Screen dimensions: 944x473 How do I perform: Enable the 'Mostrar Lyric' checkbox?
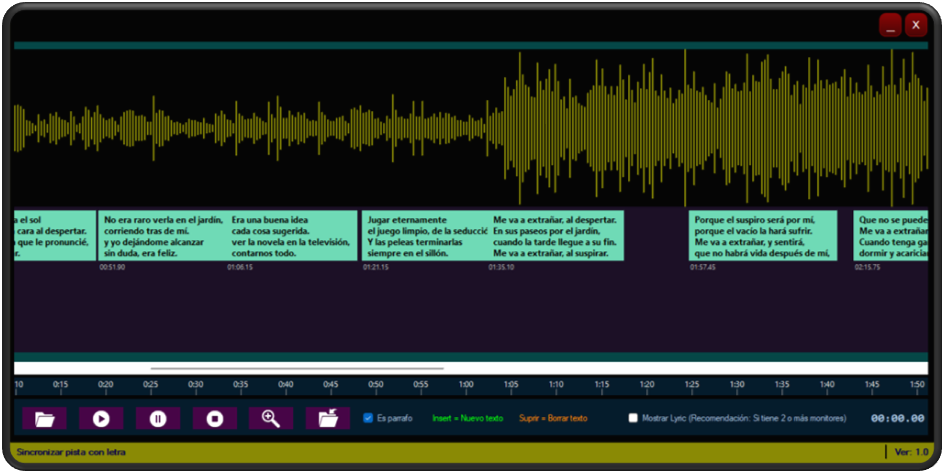coord(633,418)
